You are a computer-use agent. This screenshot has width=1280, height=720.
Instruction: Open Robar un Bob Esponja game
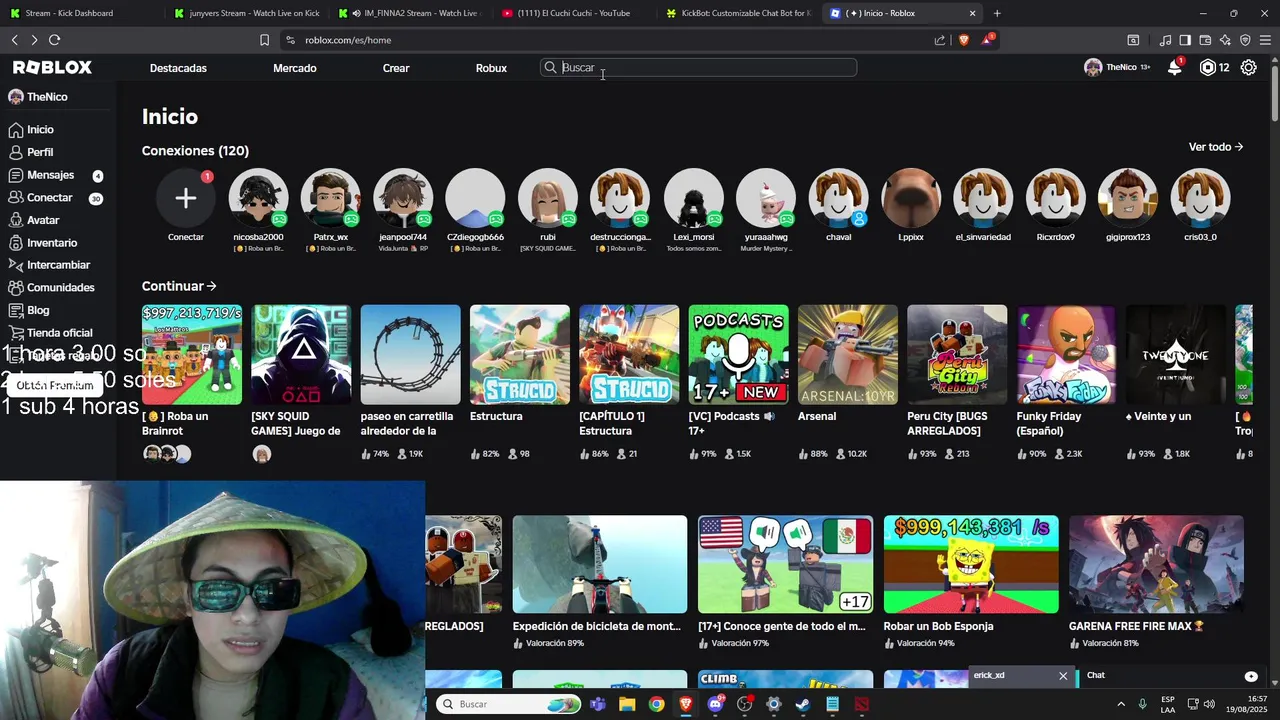pos(971,564)
